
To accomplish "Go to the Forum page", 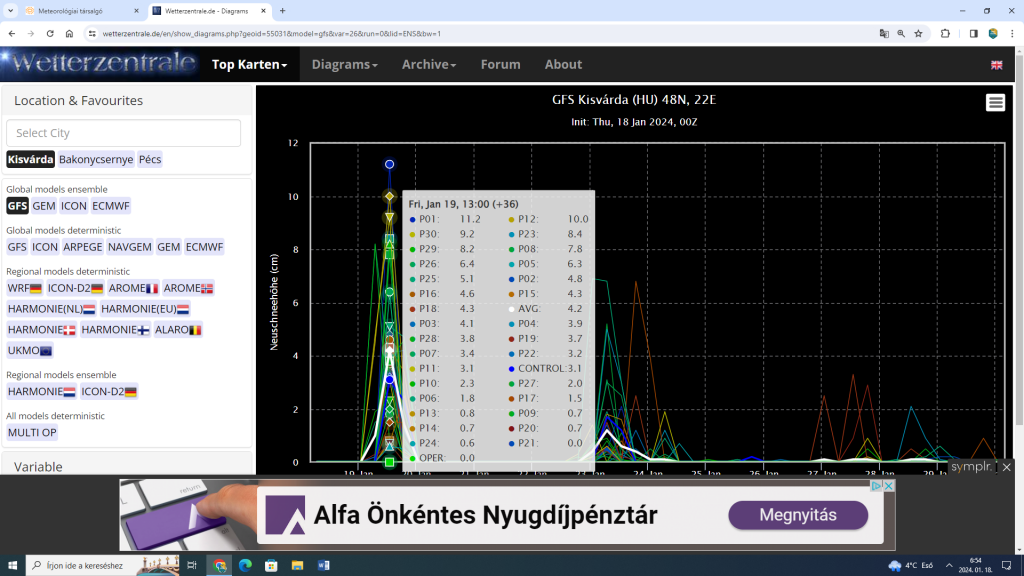I will [x=500, y=64].
